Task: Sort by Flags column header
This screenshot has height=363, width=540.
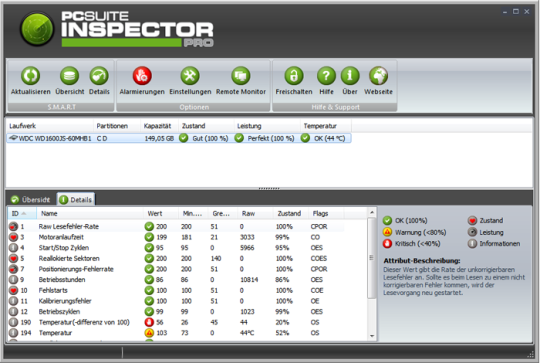Action: click(x=326, y=214)
